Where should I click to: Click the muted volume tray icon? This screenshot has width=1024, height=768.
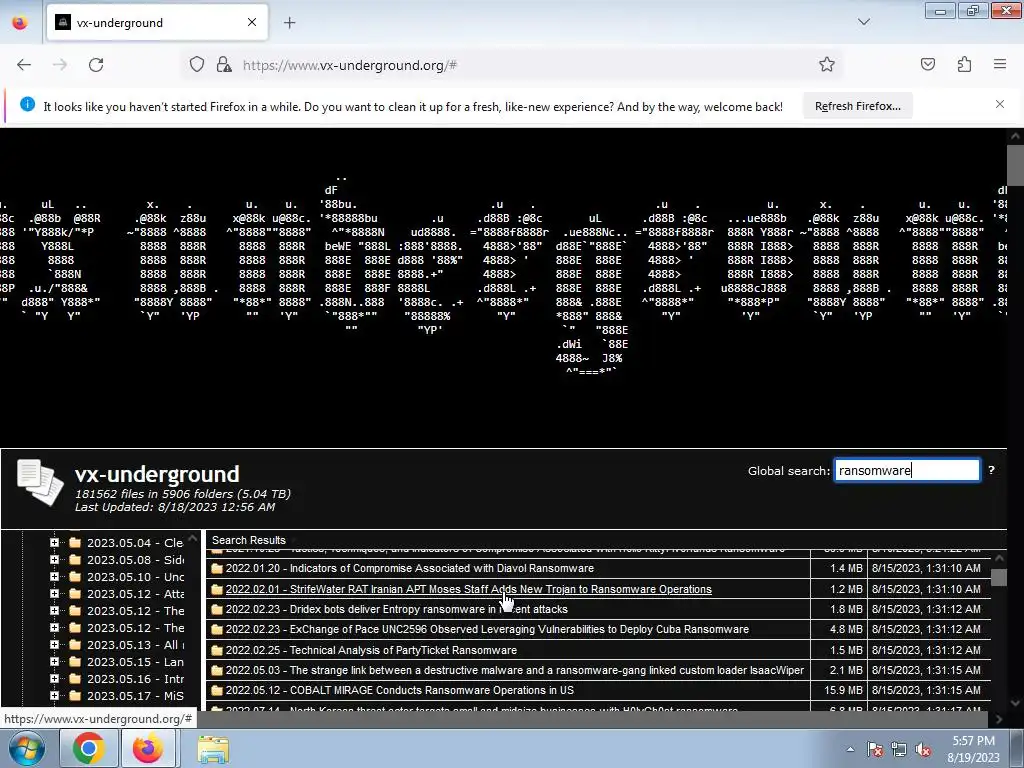click(923, 750)
